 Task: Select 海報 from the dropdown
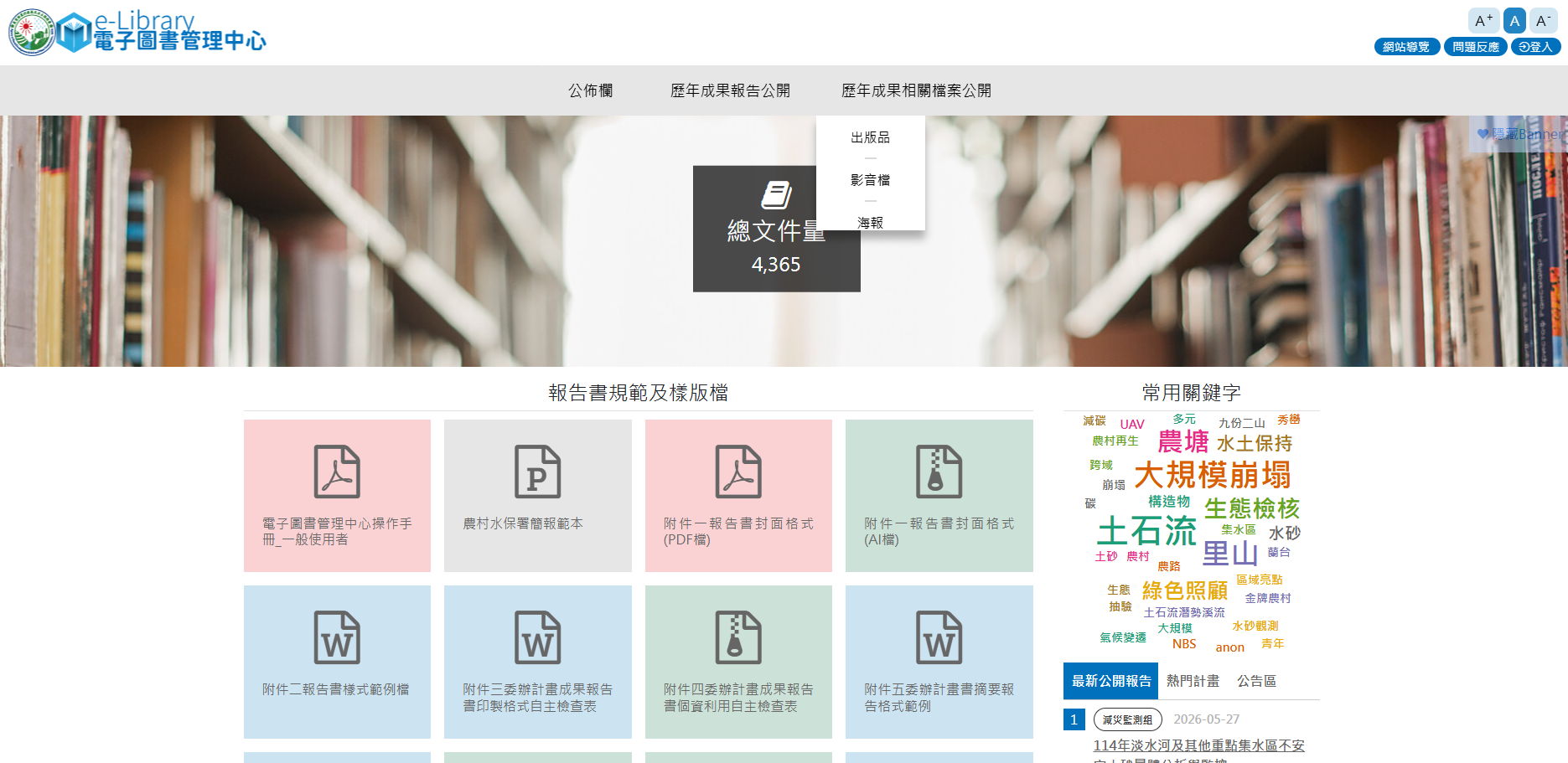871,222
